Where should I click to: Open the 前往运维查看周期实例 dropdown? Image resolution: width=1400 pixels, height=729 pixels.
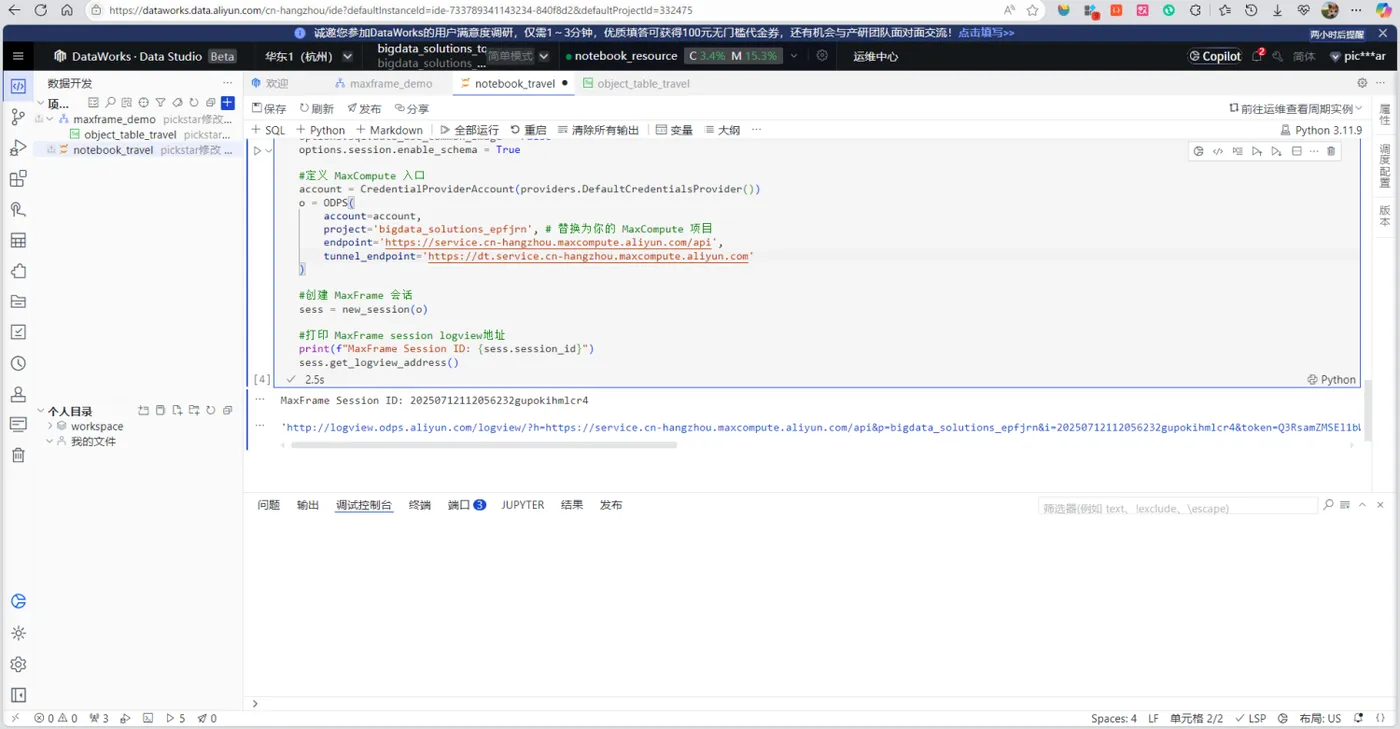(x=1297, y=108)
